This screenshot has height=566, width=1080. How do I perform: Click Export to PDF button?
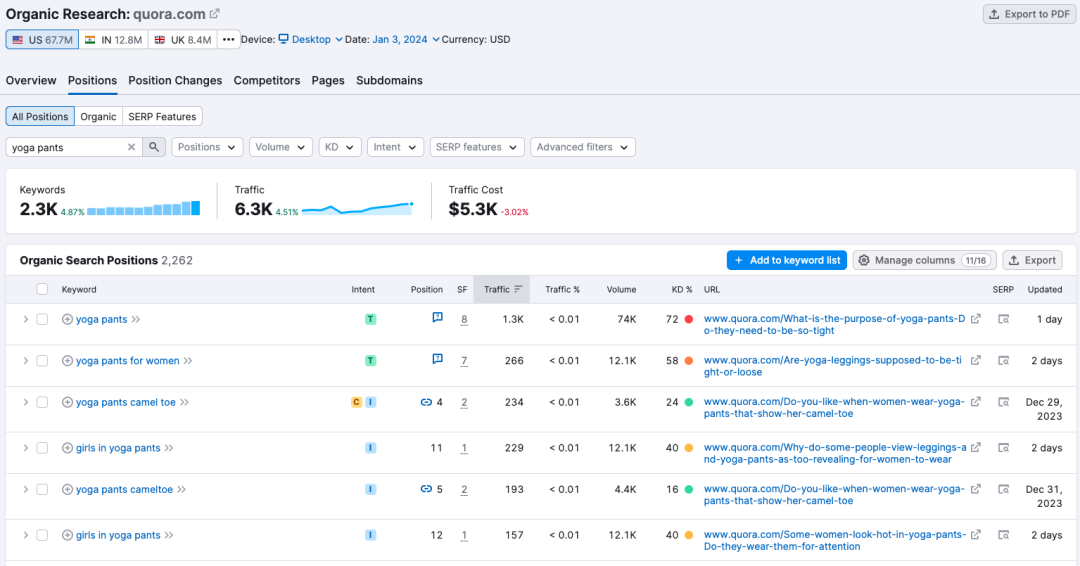[1029, 14]
